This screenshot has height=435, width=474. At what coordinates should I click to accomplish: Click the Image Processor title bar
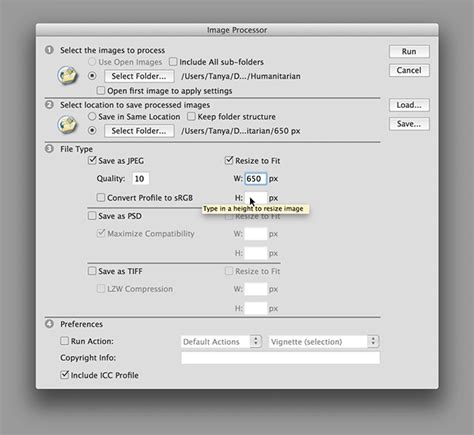coord(237,30)
